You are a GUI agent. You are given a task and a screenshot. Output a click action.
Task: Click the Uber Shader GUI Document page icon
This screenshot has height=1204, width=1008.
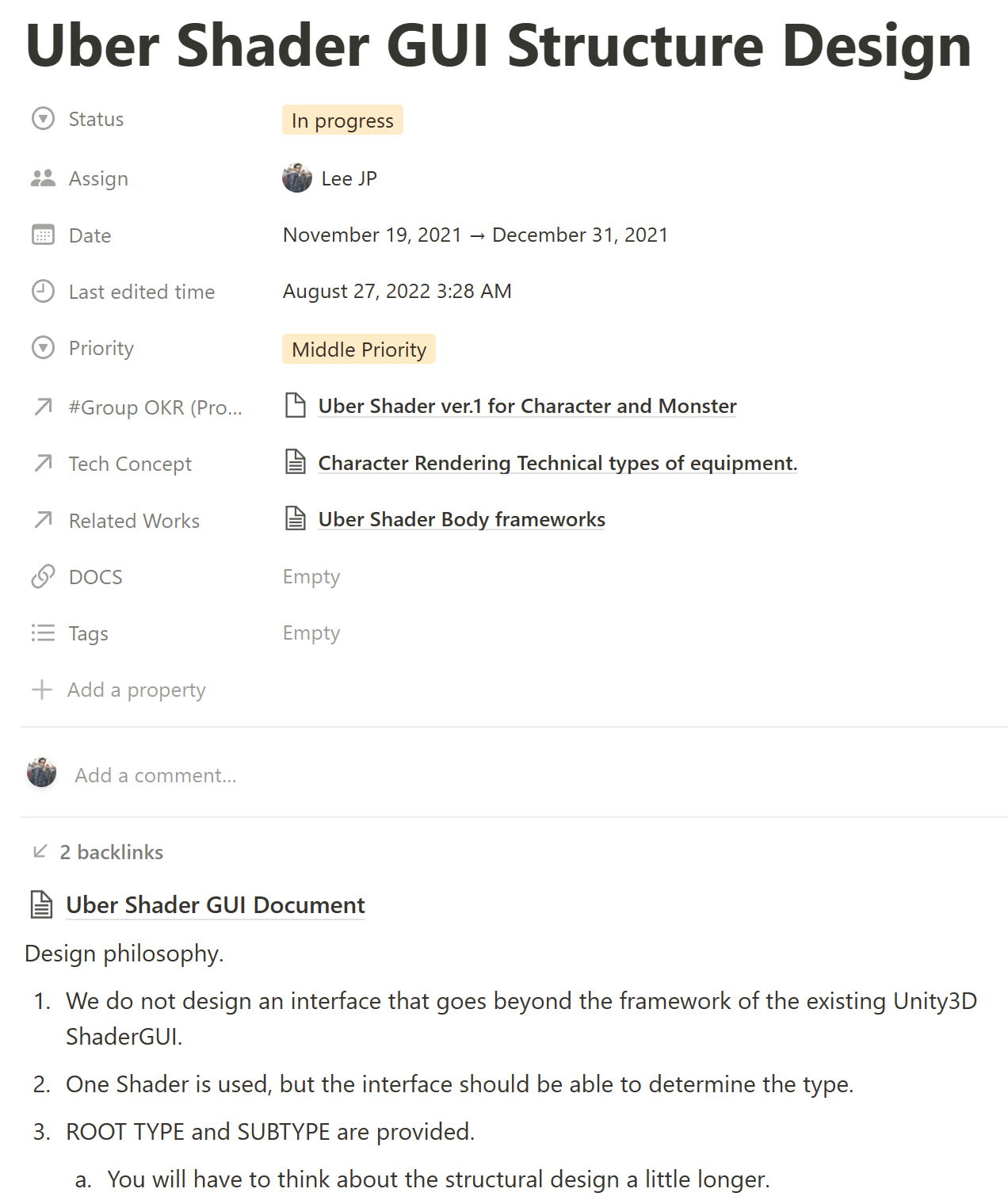41,904
